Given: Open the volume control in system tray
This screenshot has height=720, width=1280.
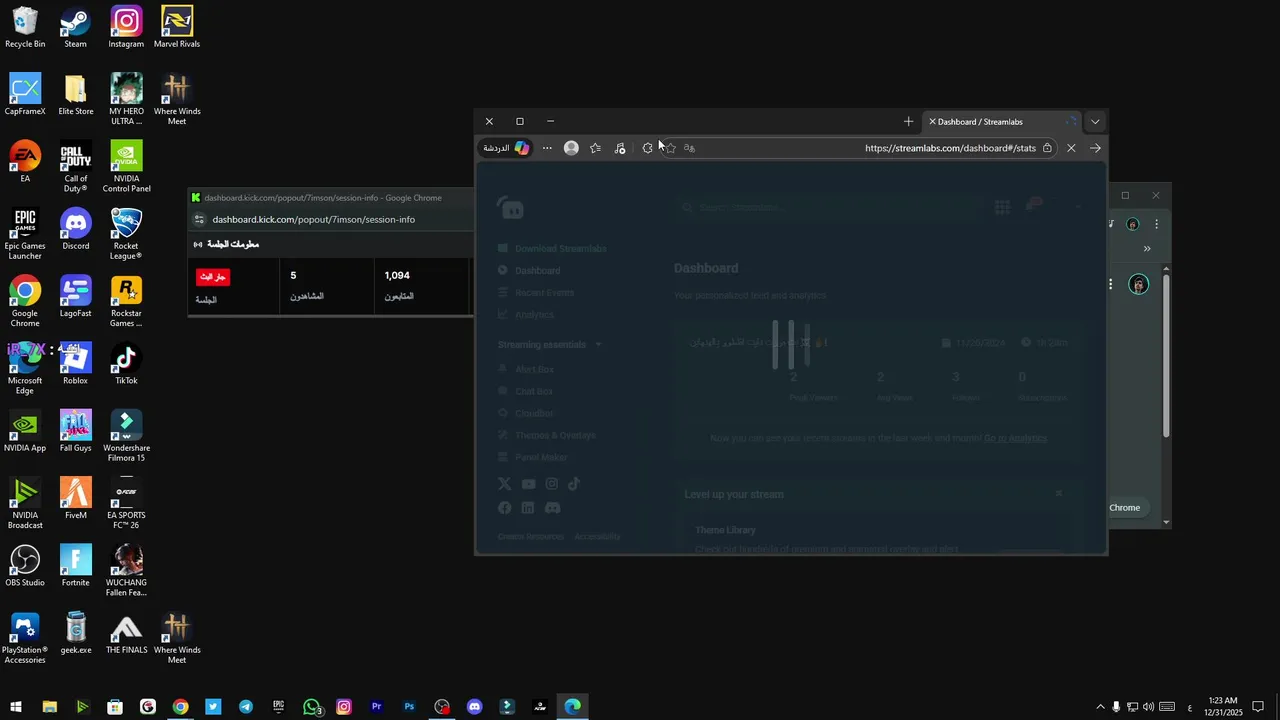Looking at the screenshot, I should (1148, 707).
